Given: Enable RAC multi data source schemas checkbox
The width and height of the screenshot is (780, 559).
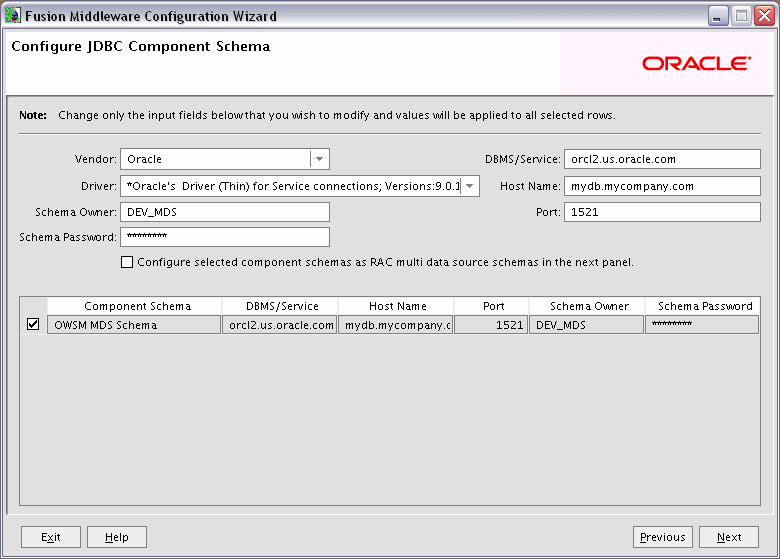Looking at the screenshot, I should click(x=127, y=262).
